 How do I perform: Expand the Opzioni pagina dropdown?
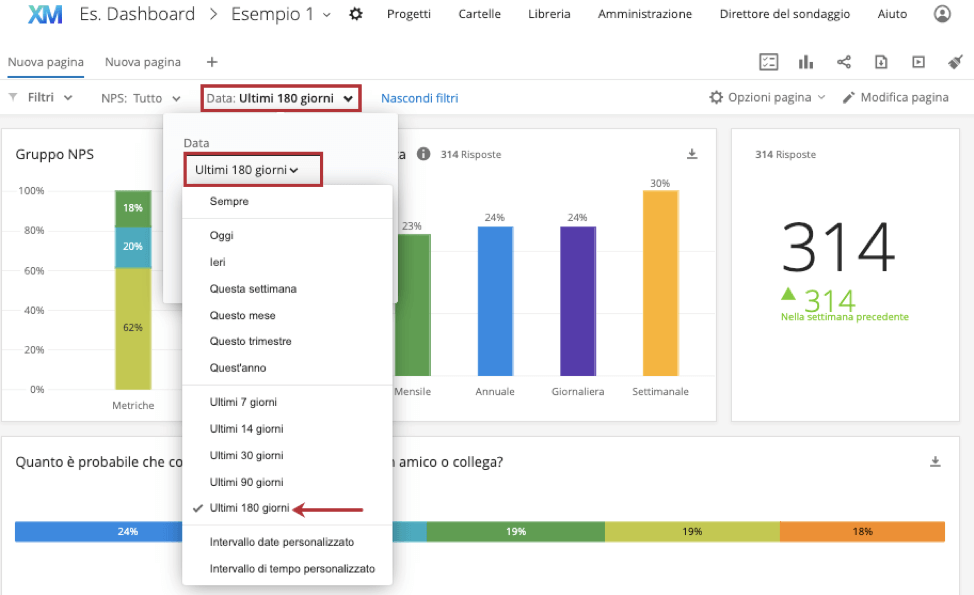767,98
